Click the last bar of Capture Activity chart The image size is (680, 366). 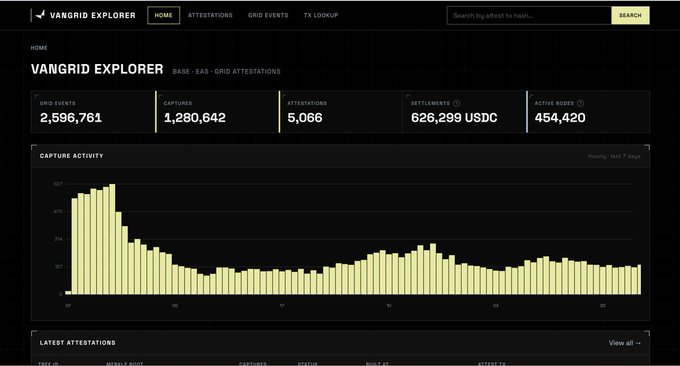pyautogui.click(x=639, y=280)
